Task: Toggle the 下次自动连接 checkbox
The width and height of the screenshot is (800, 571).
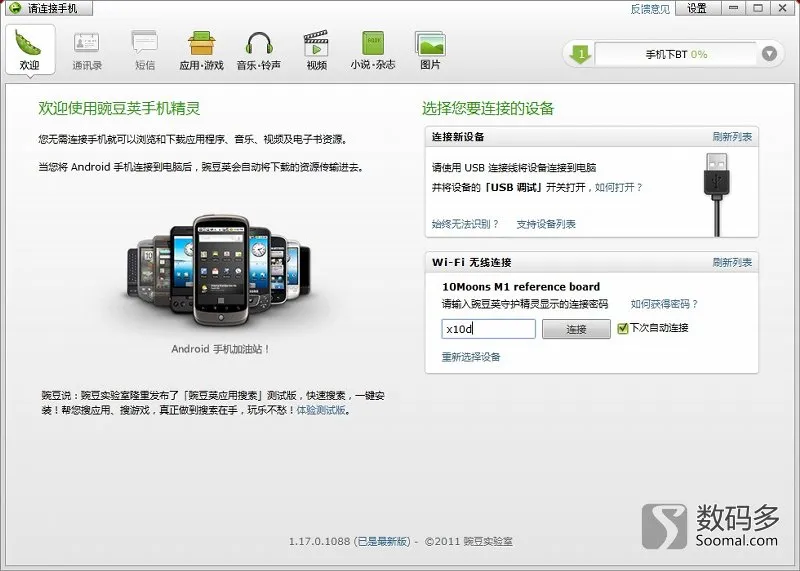Action: point(622,328)
